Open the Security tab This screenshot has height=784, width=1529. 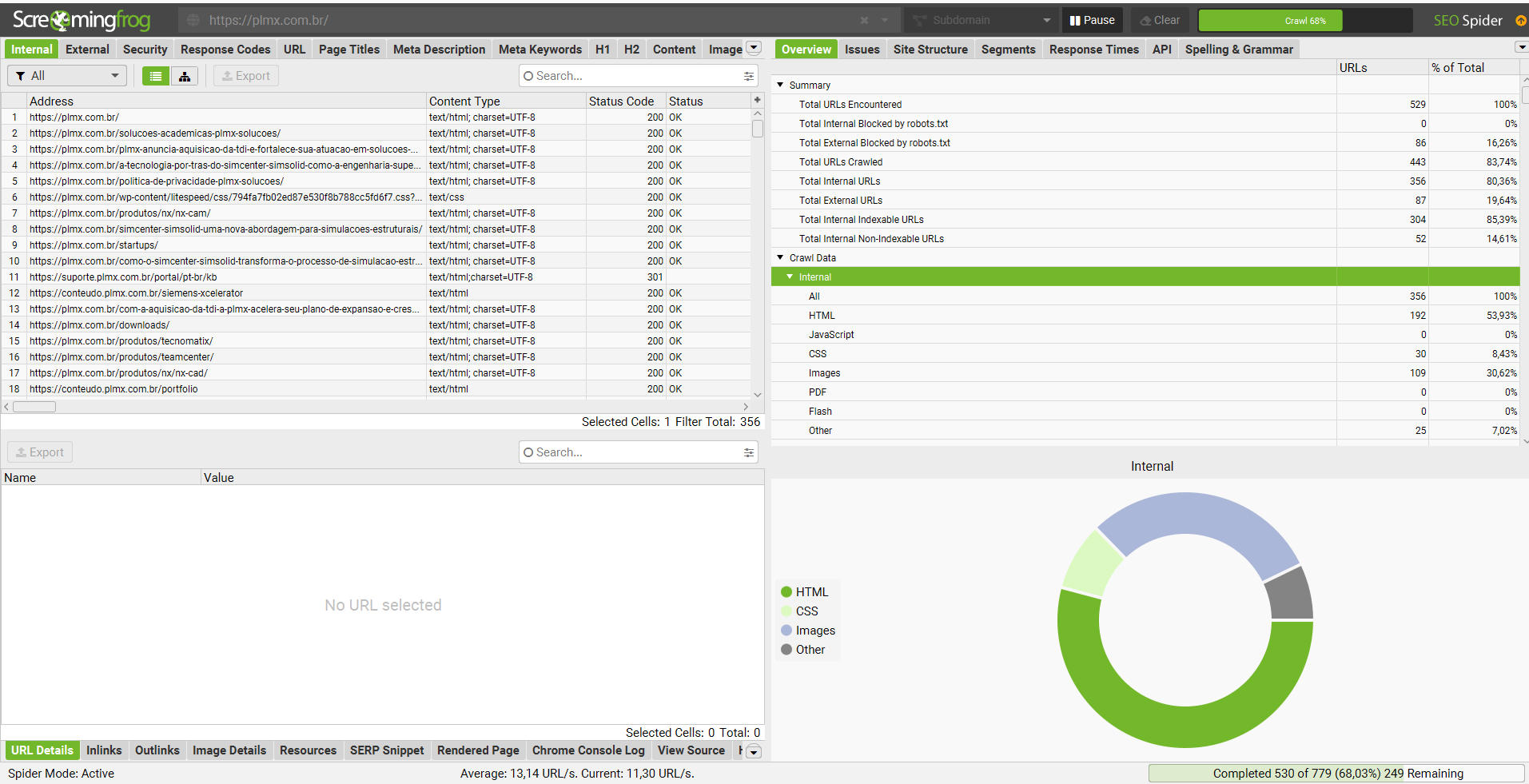tap(145, 50)
